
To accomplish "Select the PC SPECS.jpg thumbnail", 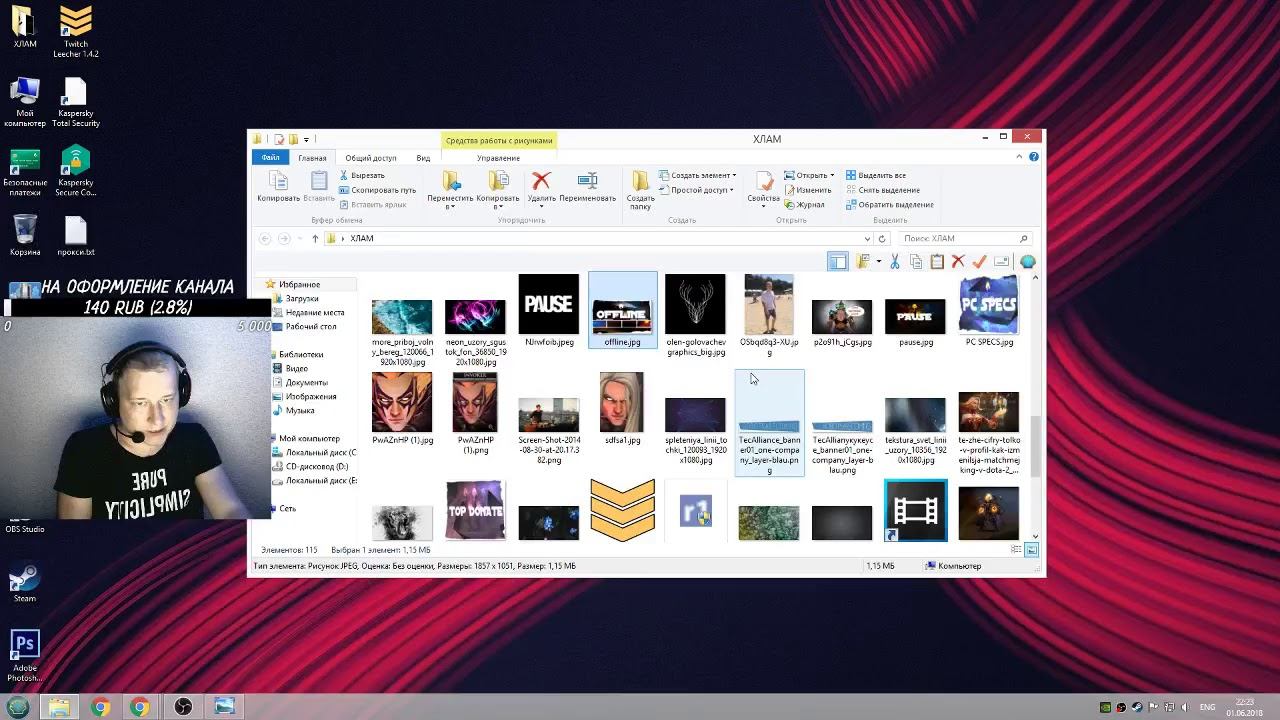I will (x=989, y=311).
